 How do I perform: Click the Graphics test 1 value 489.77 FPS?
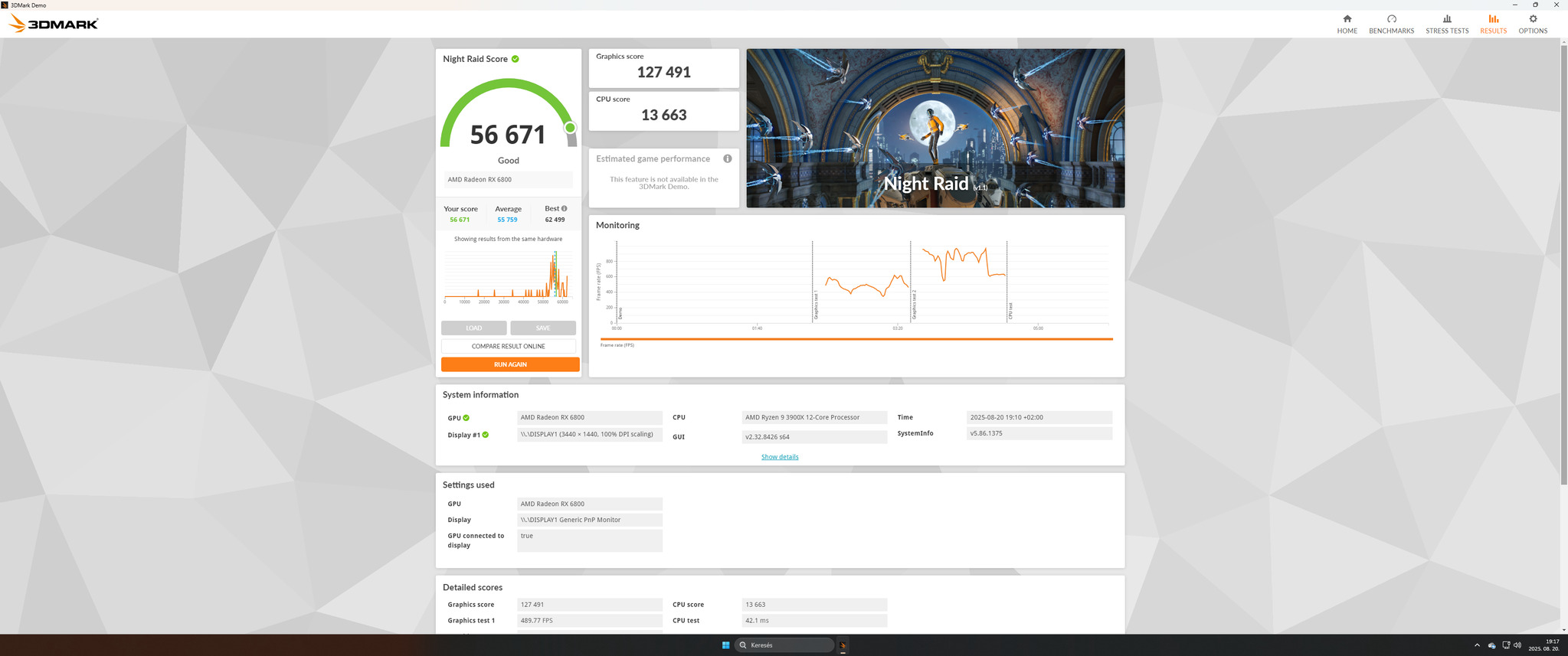pos(590,621)
